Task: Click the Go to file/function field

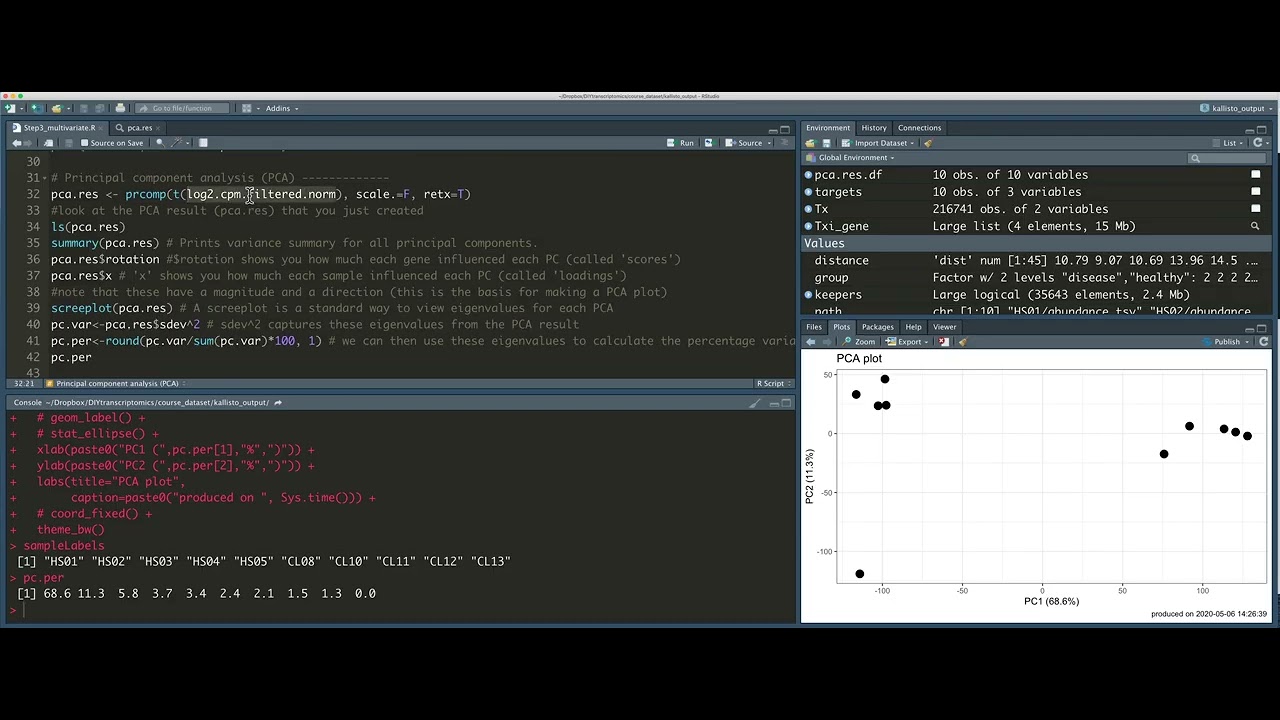Action: (x=182, y=108)
